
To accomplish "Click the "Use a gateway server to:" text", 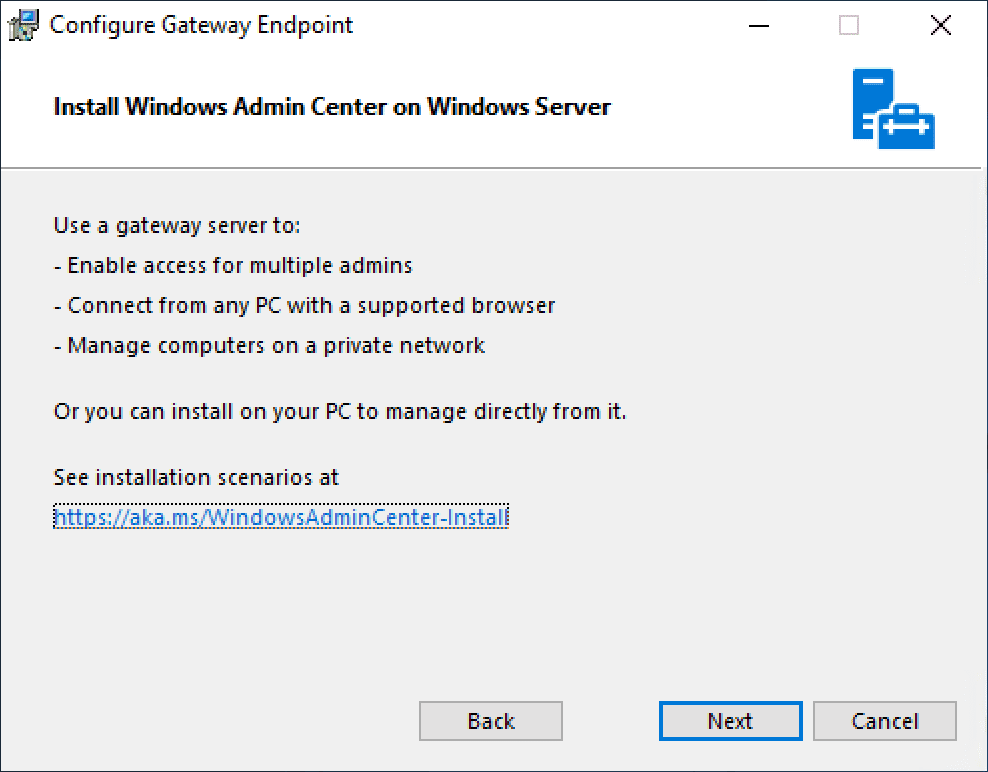I will pos(177,225).
